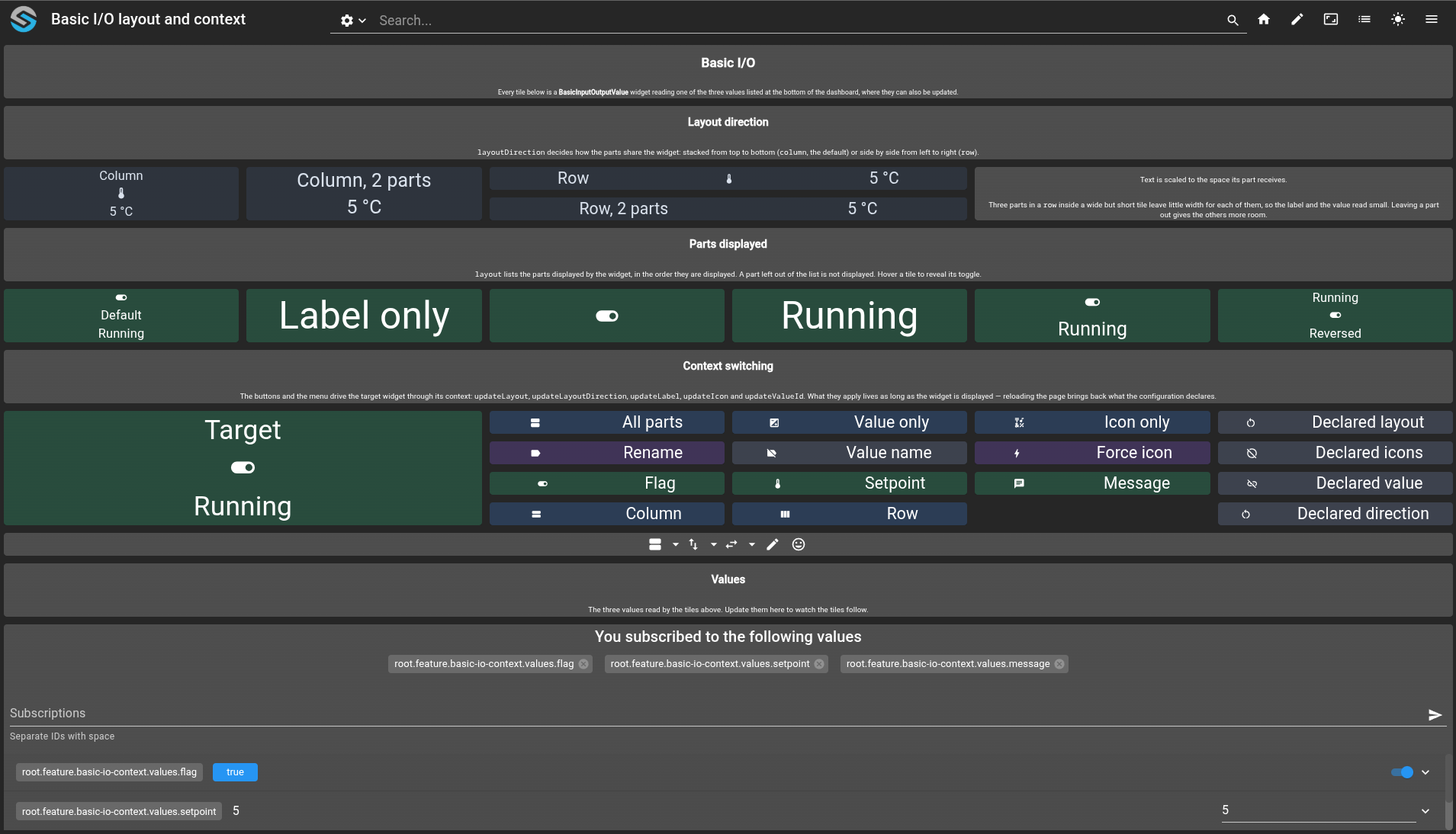Screen dimensions: 1456x834
Task: Remove the values.message subscription chip
Action: 1059,664
